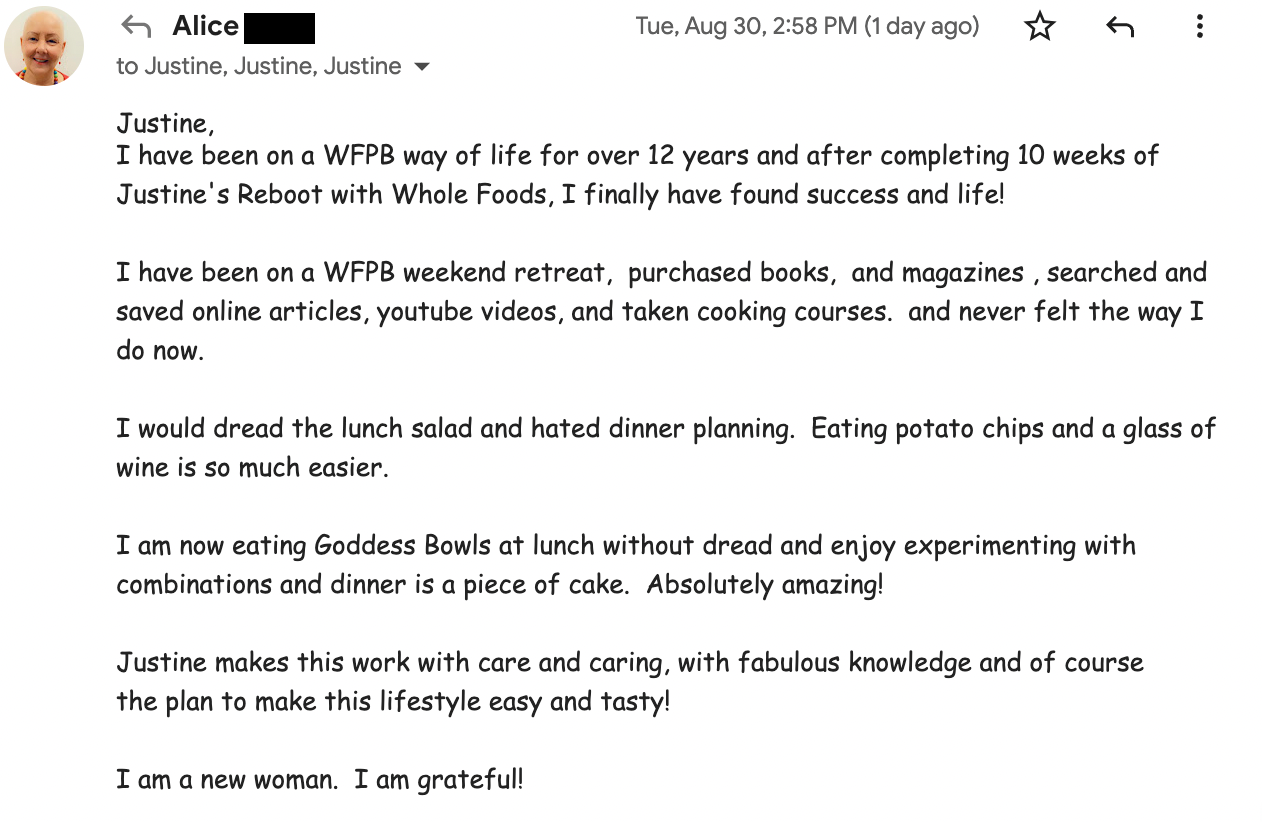Viewport: 1262px width, 831px height.
Task: Click the line starting 'I have been on a WFPB weekend retreat'
Action: click(x=660, y=272)
